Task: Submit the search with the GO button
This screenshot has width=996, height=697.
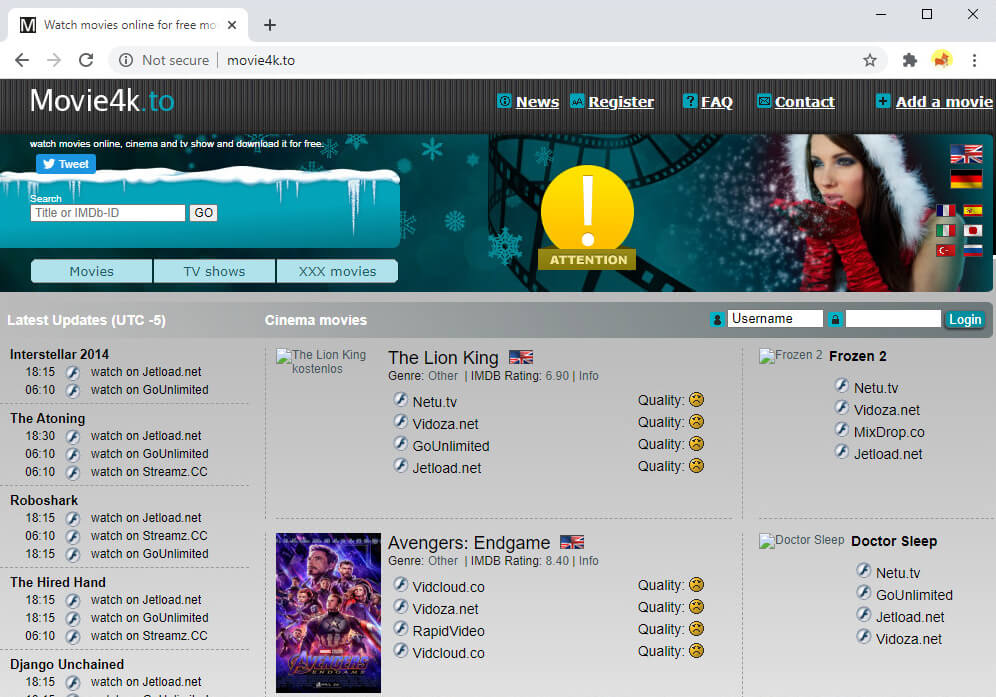Action: (x=203, y=213)
